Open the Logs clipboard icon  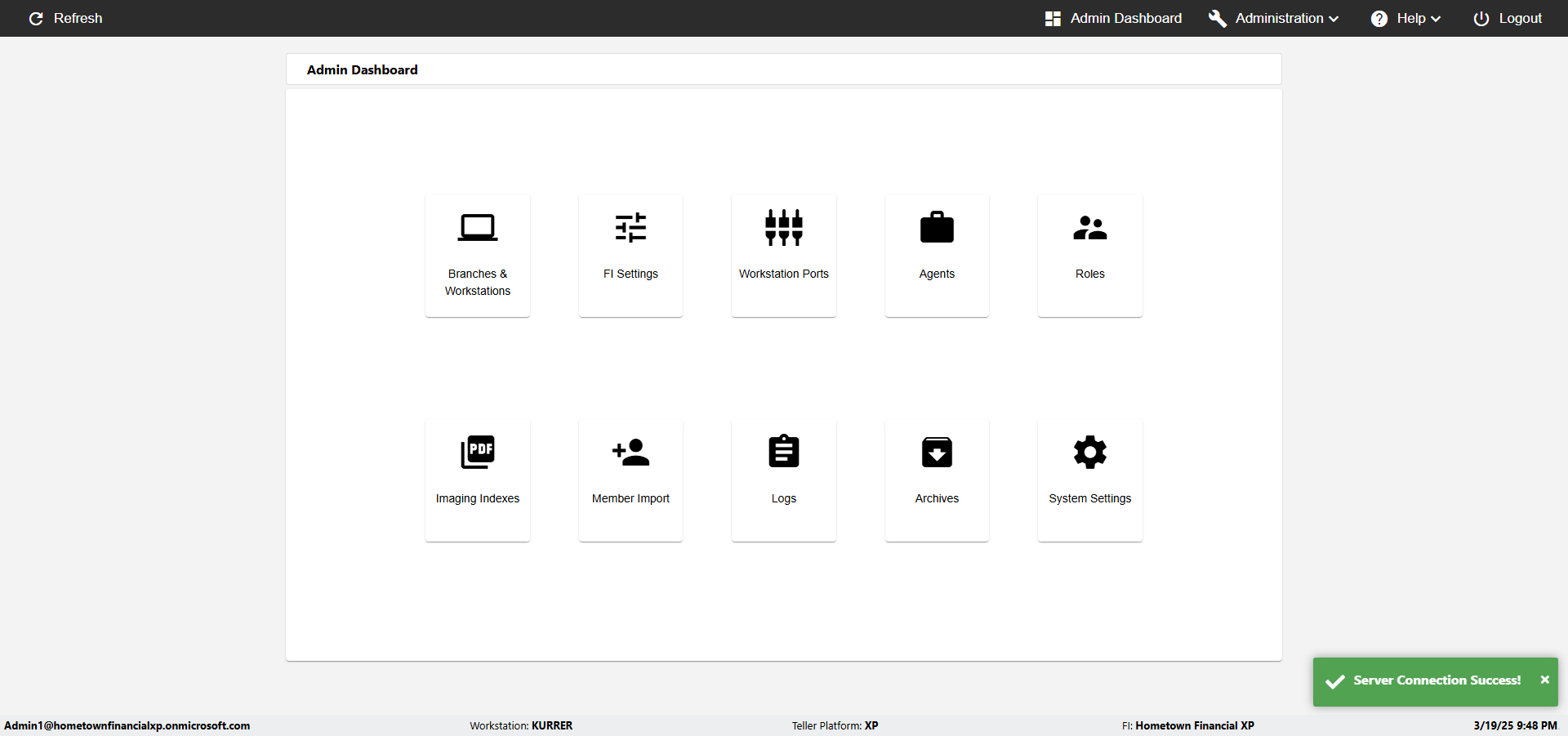pos(784,451)
